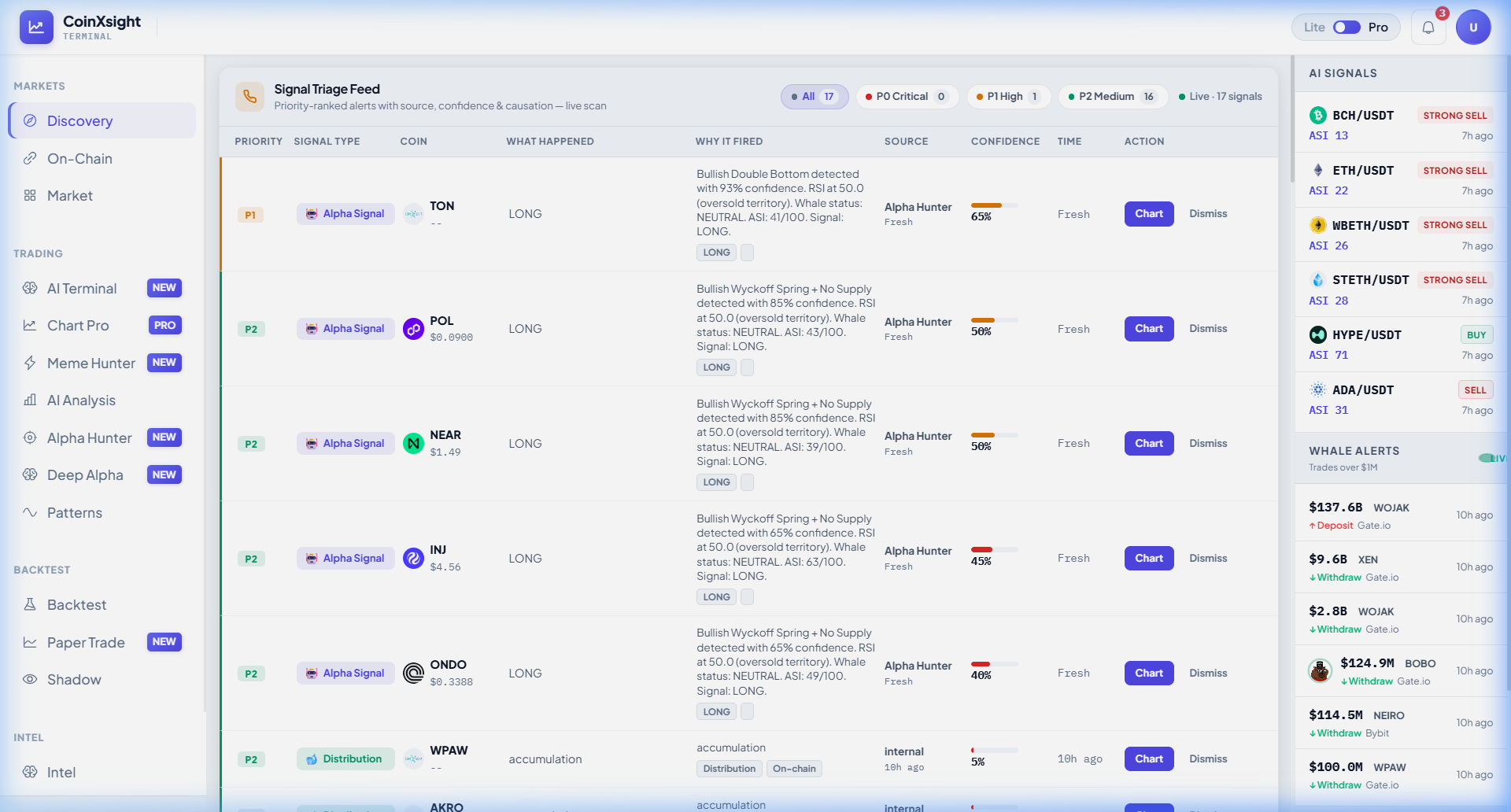1511x812 pixels.
Task: Click the On-chain tag in WPAW row
Action: [x=794, y=769]
